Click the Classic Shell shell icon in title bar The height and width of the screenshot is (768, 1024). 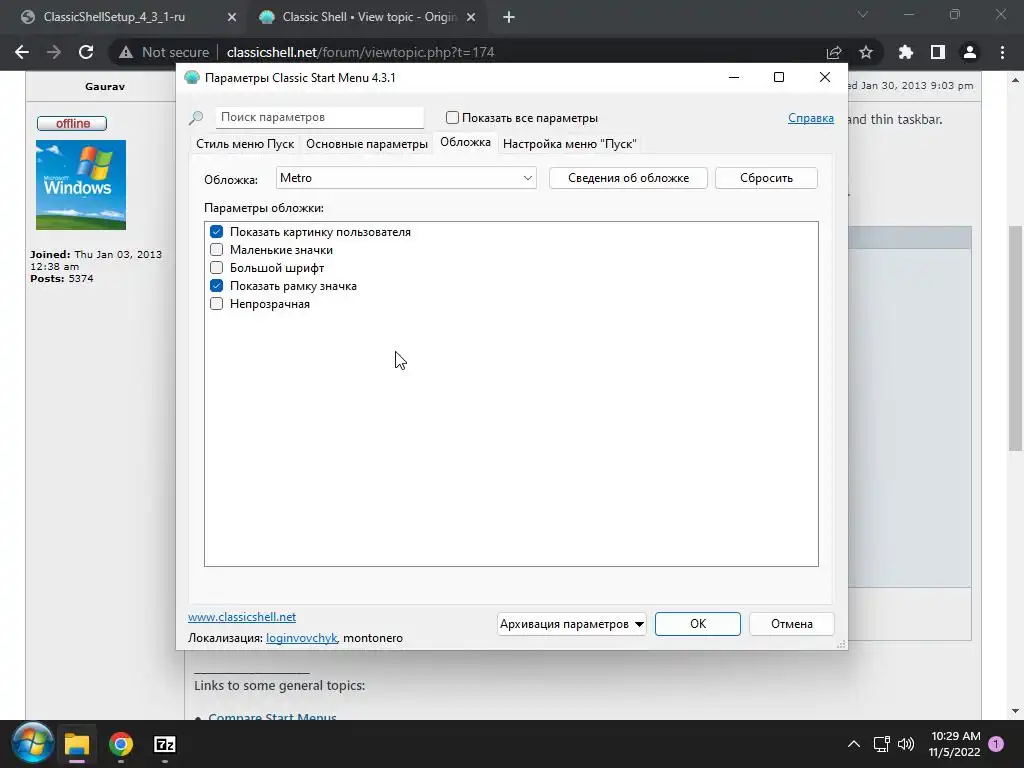point(191,78)
